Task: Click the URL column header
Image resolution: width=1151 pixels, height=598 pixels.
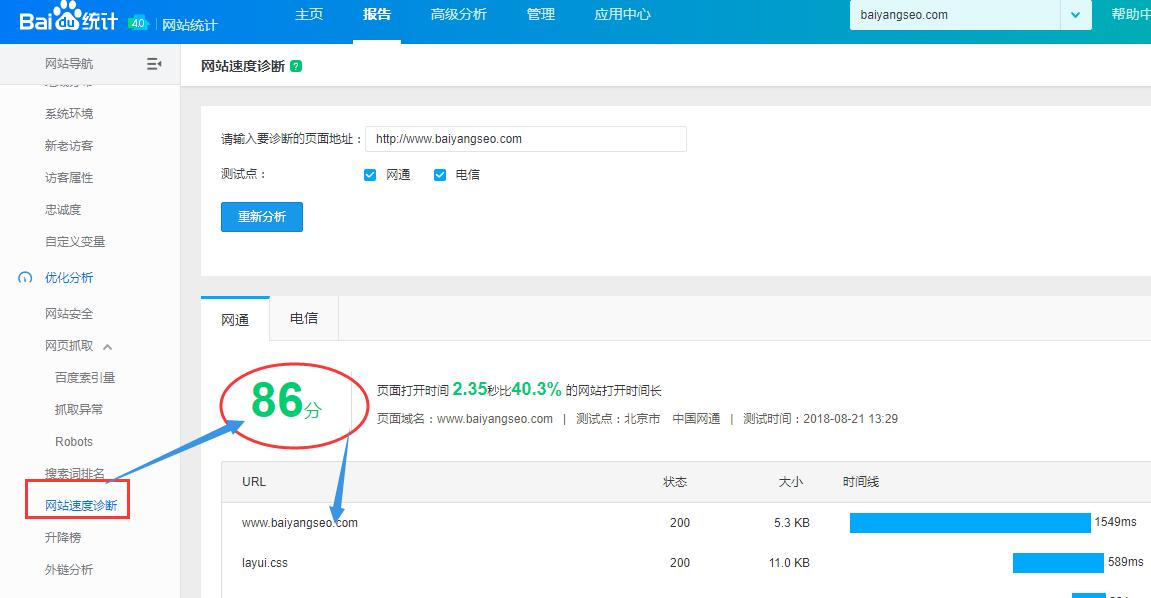Action: pyautogui.click(x=254, y=482)
